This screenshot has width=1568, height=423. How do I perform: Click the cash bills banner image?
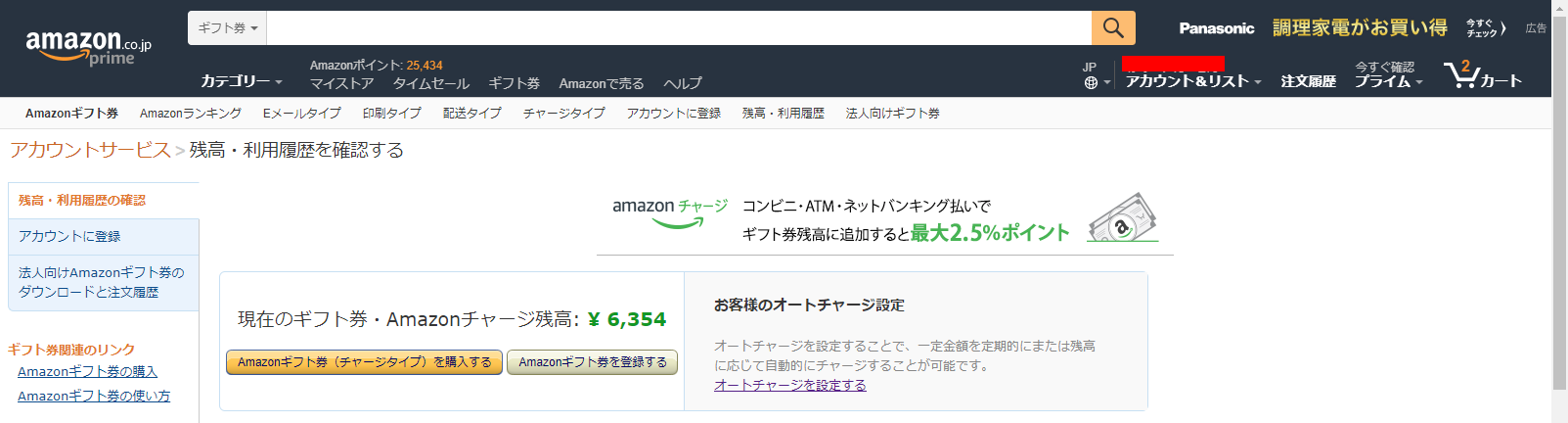click(1123, 217)
